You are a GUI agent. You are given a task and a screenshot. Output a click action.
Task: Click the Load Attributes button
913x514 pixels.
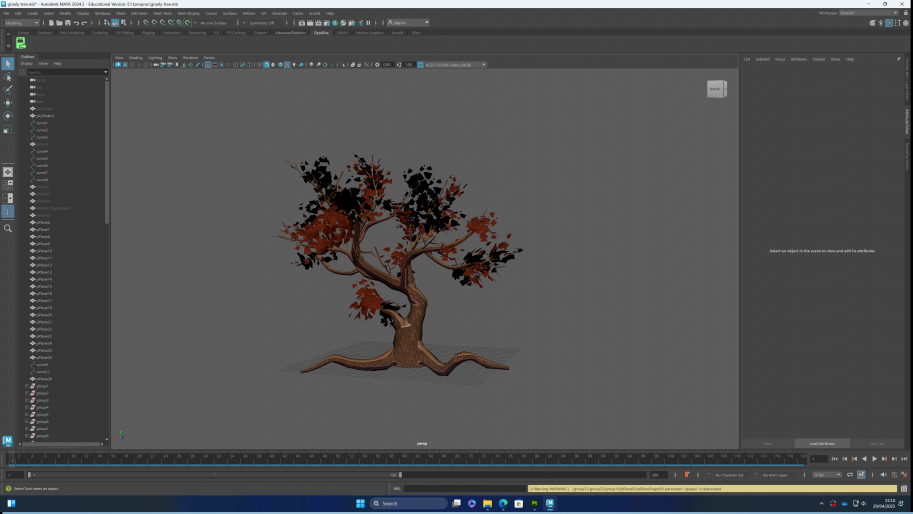click(822, 443)
